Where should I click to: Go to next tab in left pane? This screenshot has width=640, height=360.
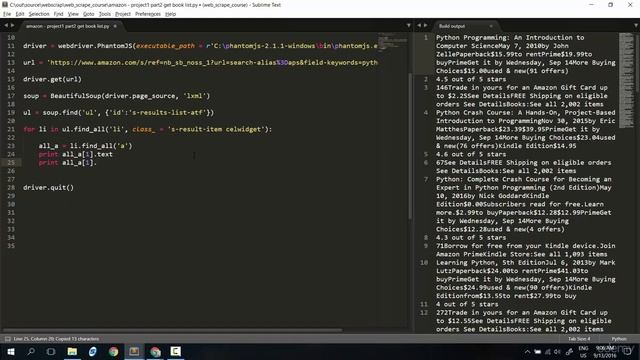pyautogui.click(x=12, y=26)
